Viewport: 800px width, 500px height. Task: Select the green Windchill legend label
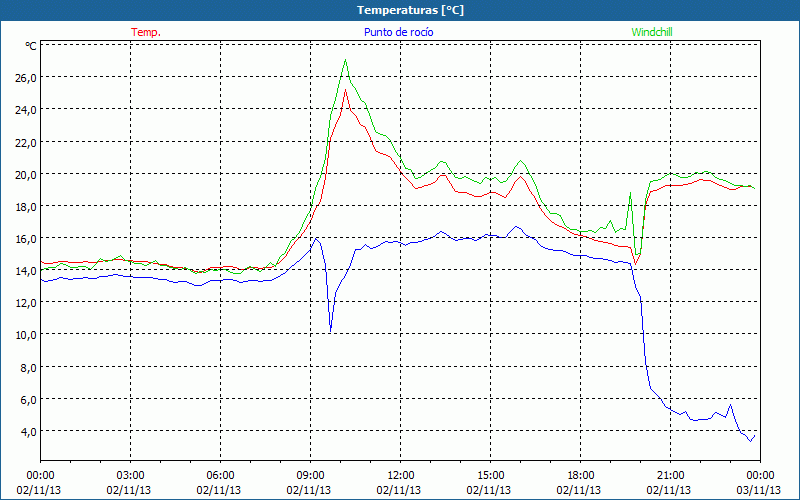coord(652,32)
